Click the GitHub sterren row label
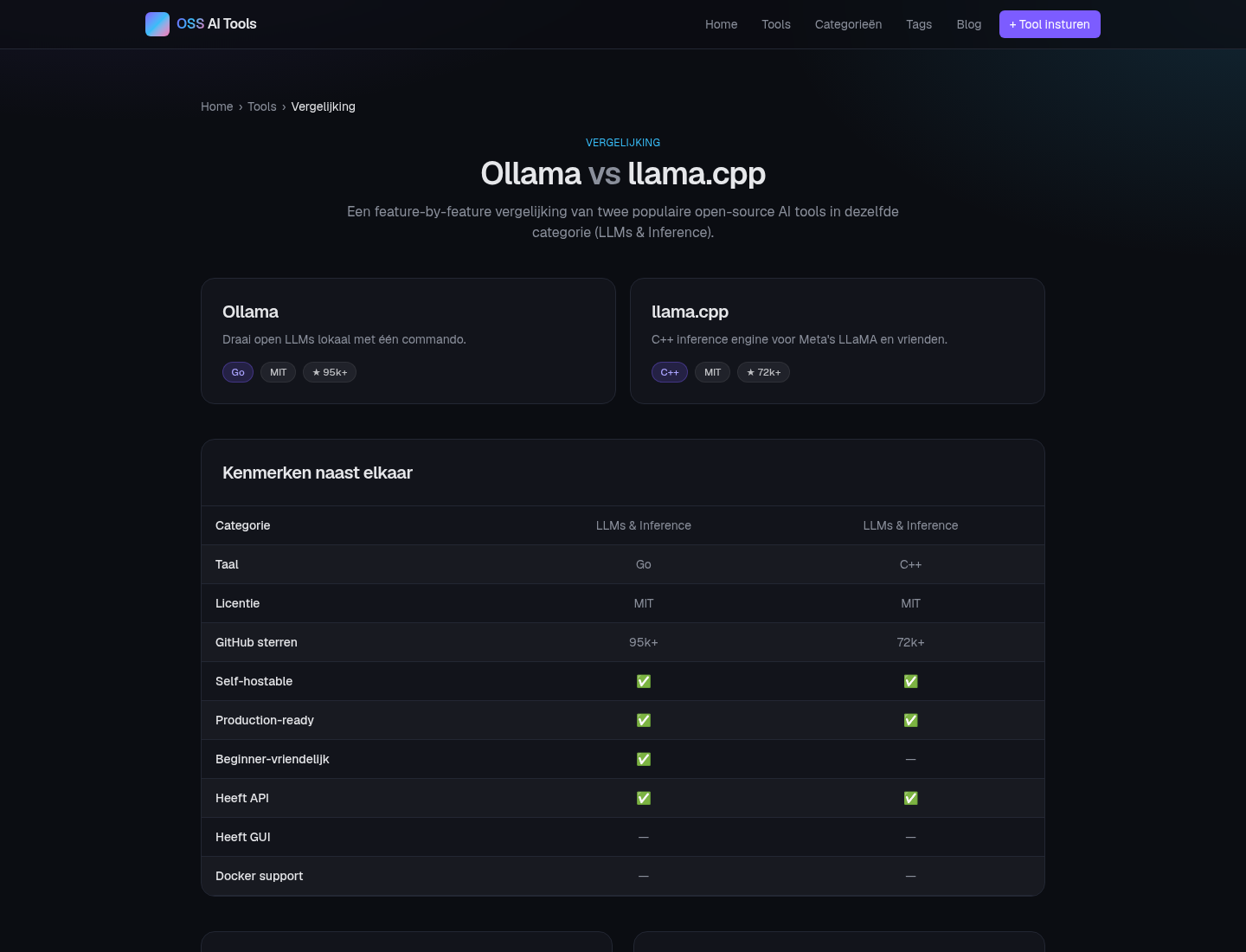1246x952 pixels. pyautogui.click(x=256, y=642)
